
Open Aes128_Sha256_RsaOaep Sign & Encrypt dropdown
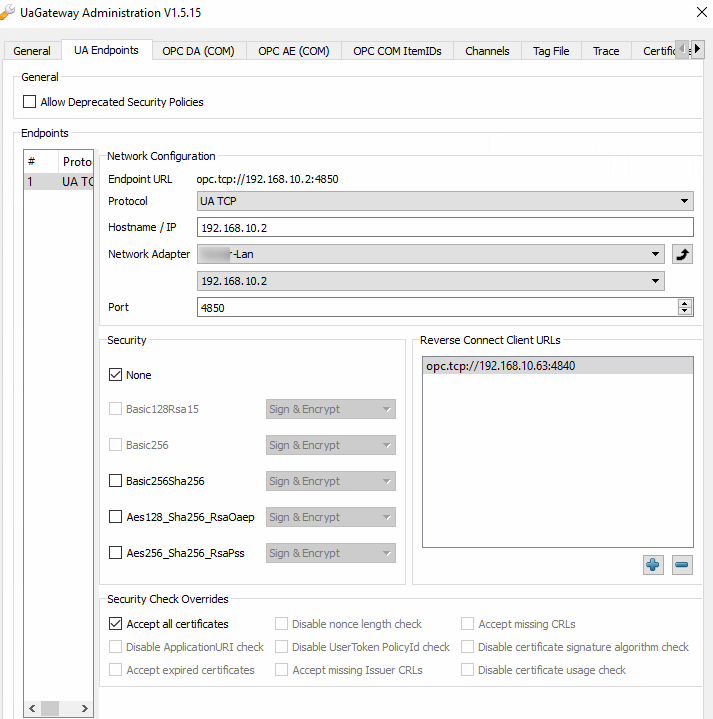(331, 517)
